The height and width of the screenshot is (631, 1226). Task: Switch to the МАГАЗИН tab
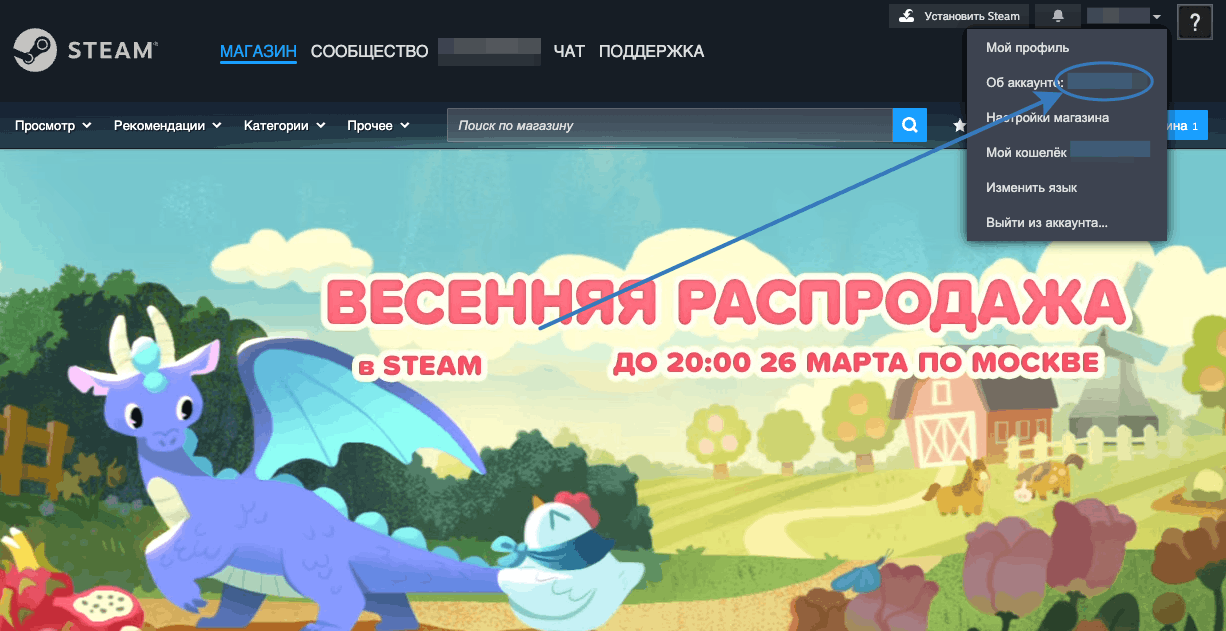[258, 50]
